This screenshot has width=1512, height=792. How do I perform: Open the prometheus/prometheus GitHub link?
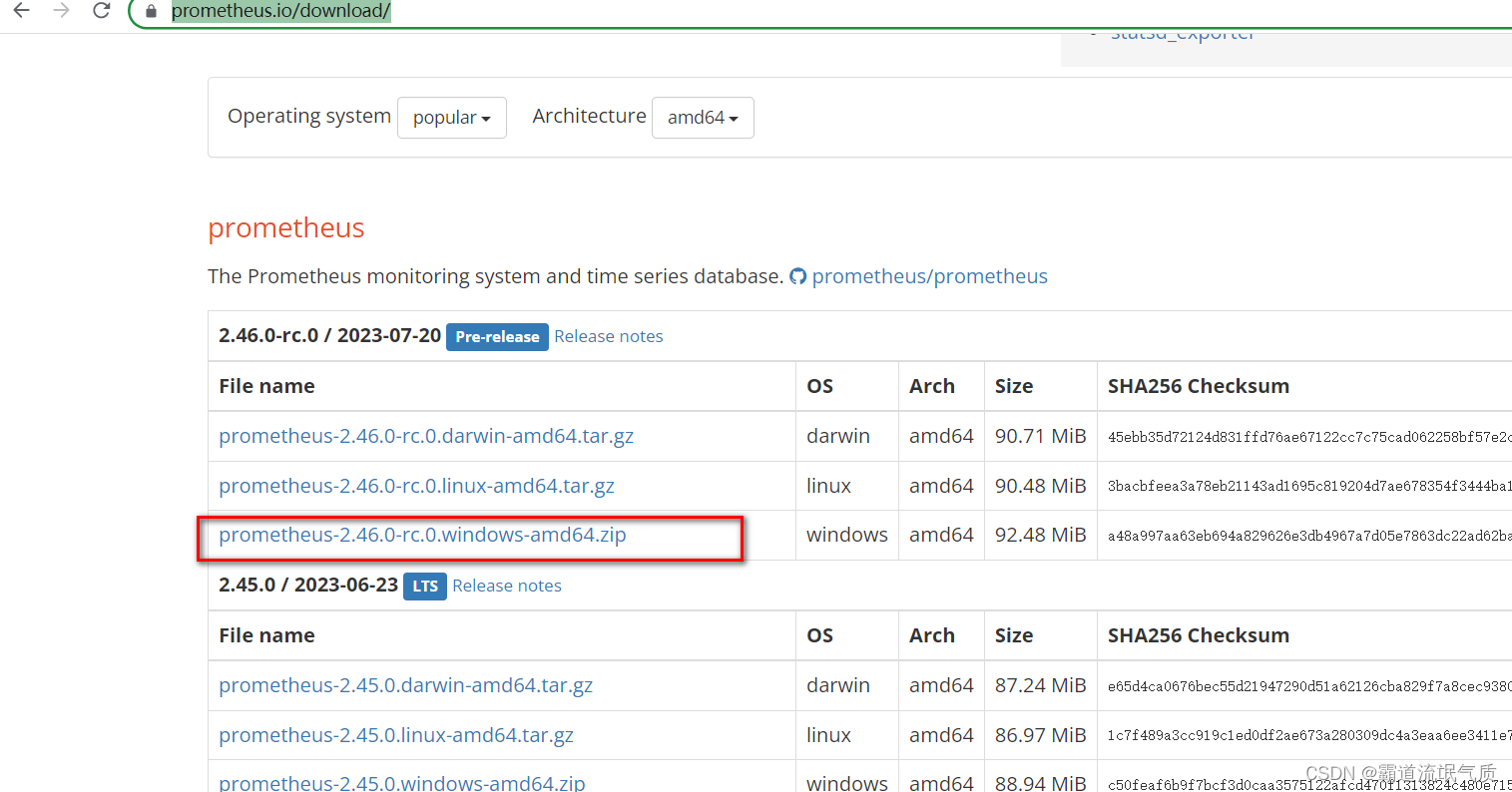click(x=929, y=276)
